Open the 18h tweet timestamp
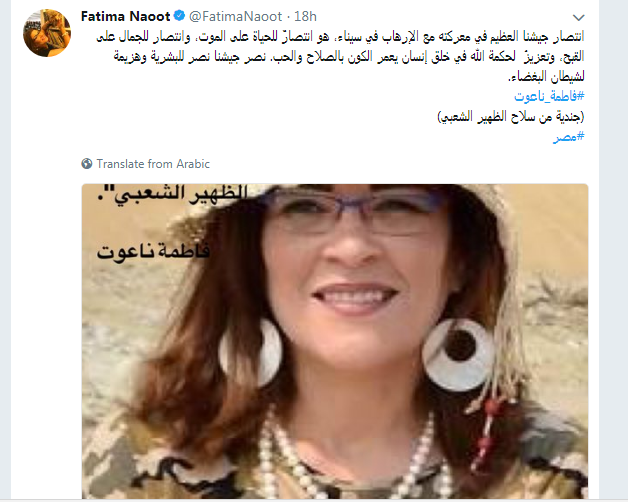 305,16
